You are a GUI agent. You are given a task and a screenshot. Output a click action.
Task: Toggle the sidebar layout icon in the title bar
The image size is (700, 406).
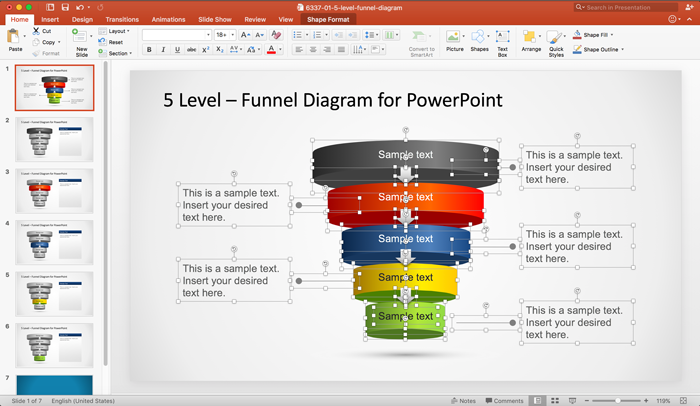click(x=50, y=7)
